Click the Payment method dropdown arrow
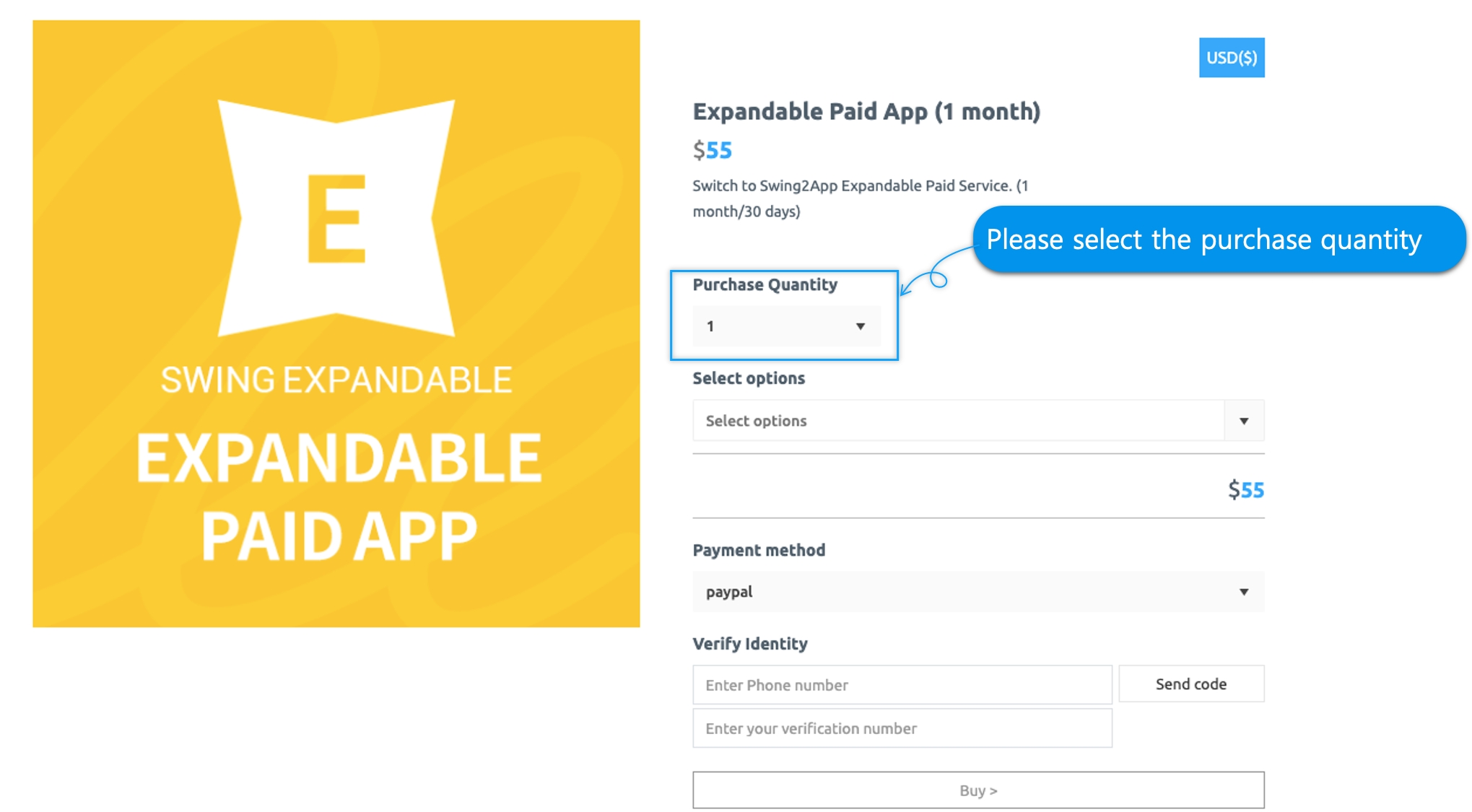 (1244, 592)
